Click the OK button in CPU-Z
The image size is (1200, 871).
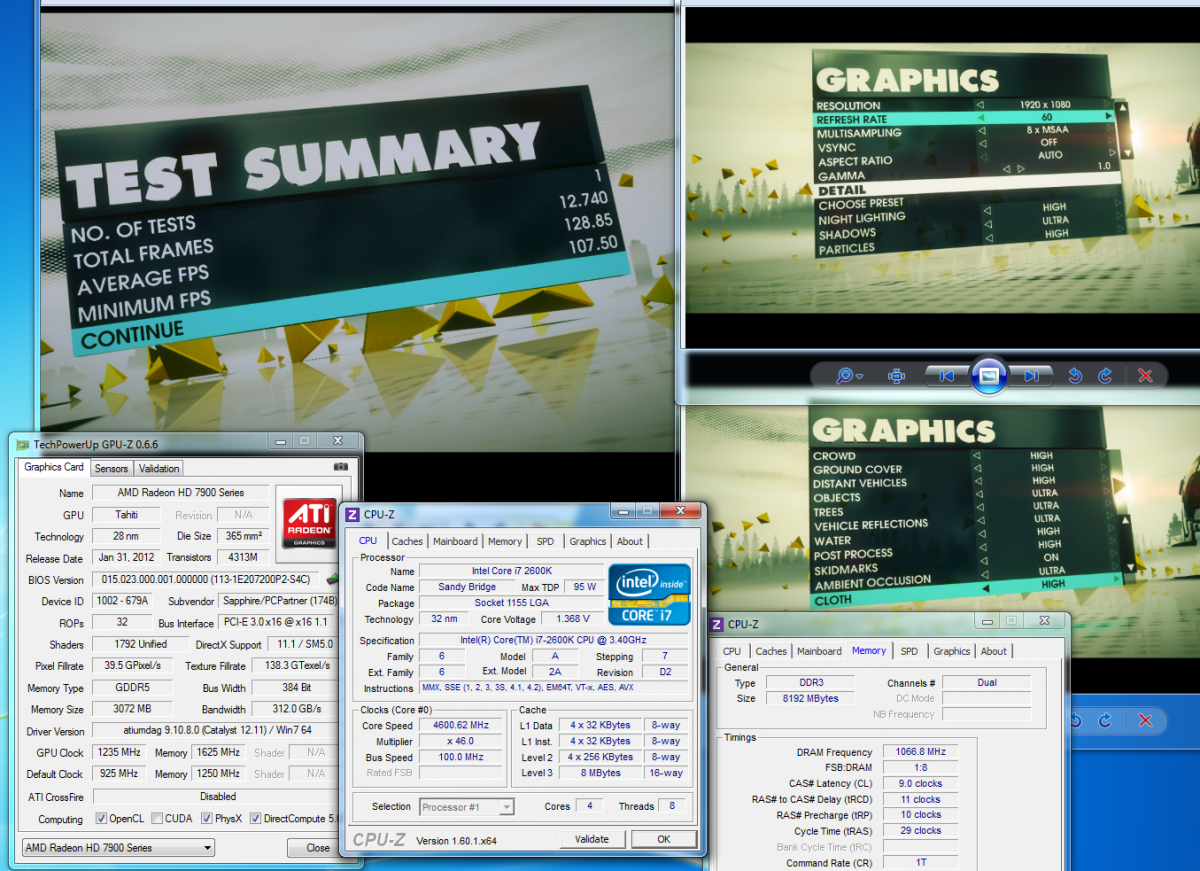[x=664, y=840]
